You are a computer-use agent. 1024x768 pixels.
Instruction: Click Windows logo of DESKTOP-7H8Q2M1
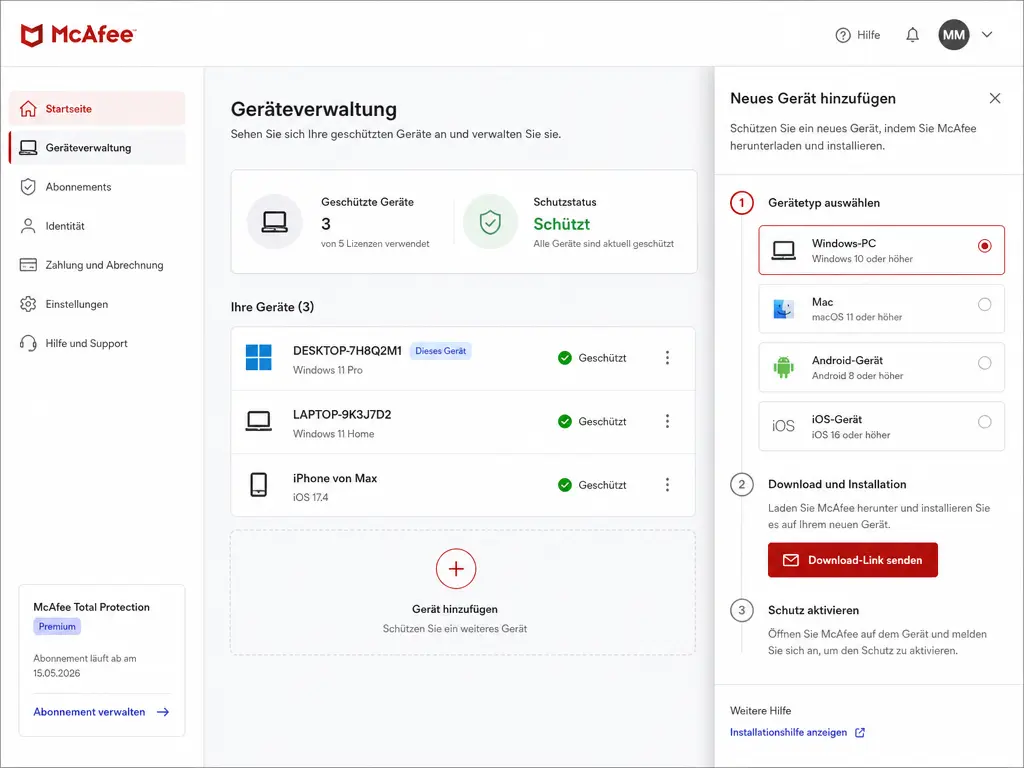[259, 358]
